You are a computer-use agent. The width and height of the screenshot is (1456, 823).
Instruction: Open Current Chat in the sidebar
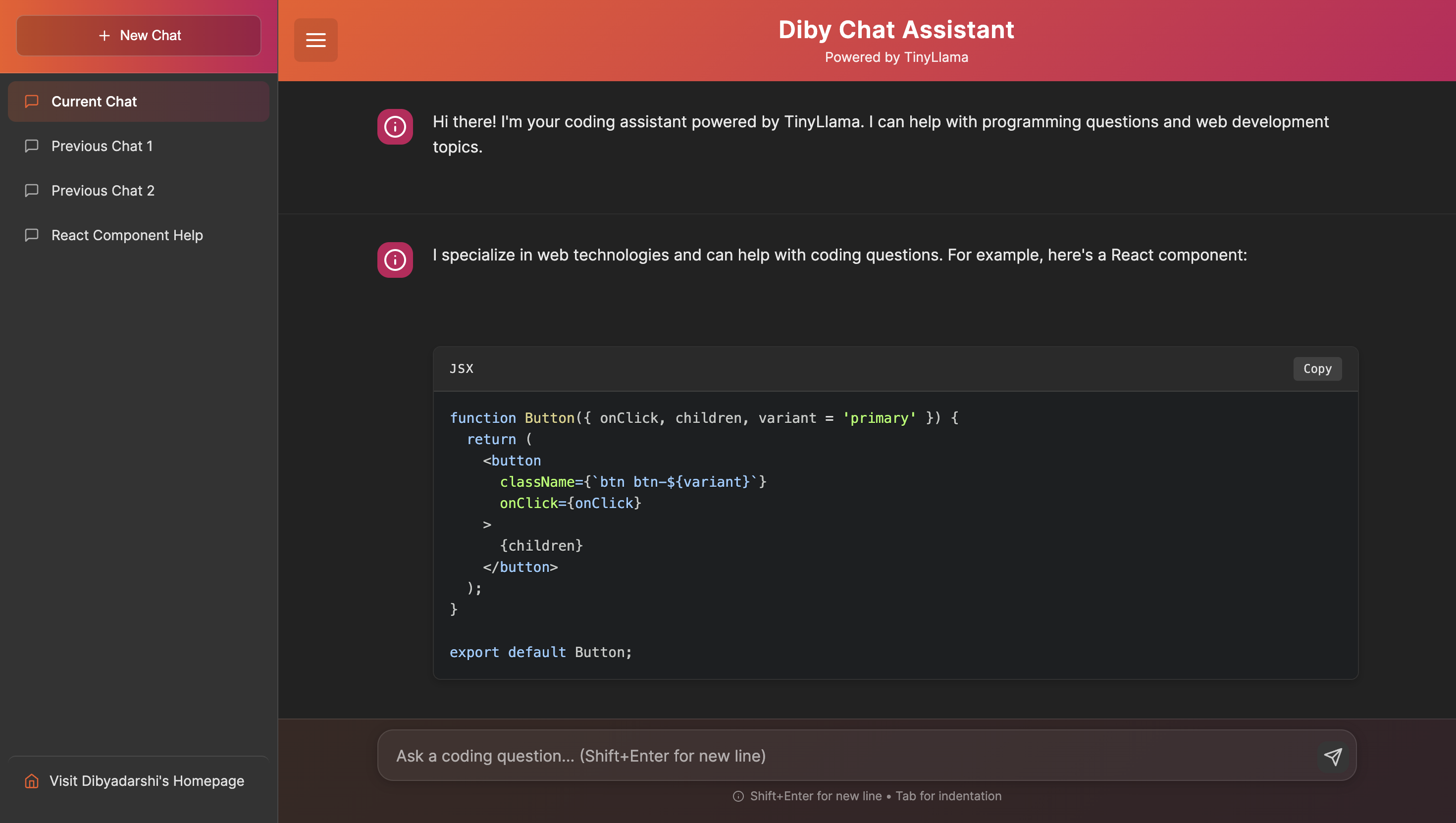(x=139, y=101)
